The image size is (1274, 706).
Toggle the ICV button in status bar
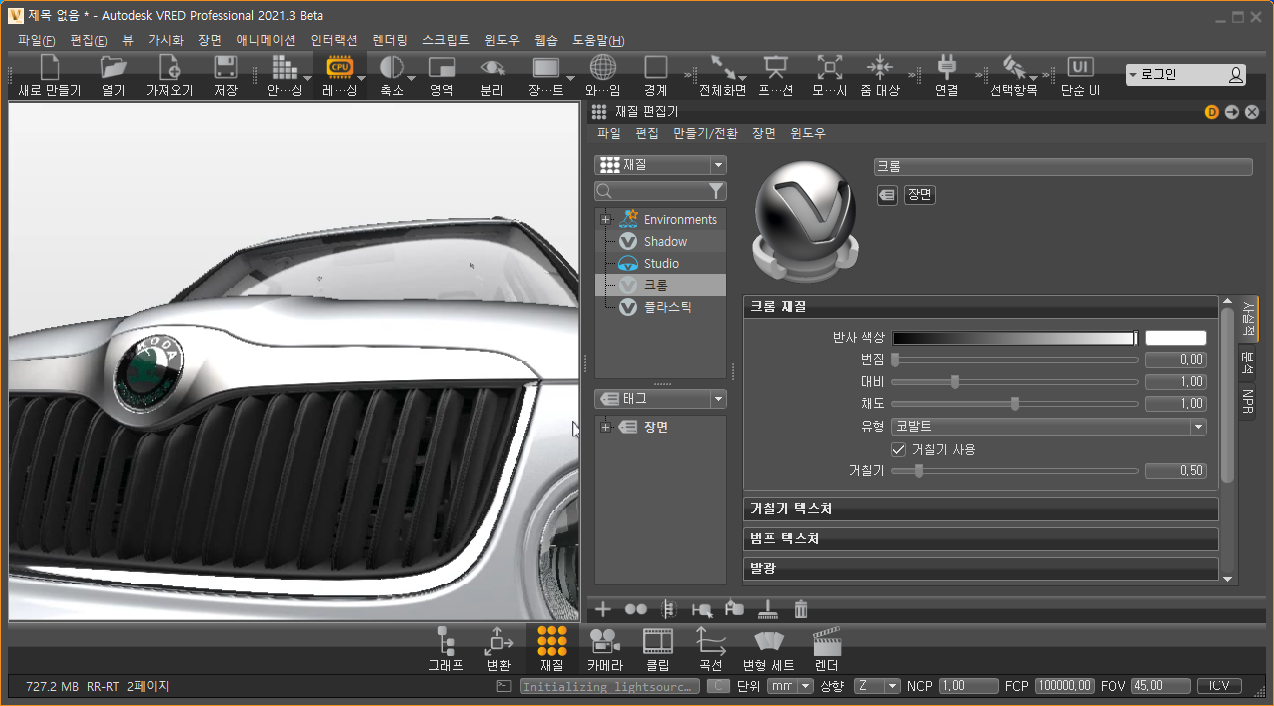1219,686
